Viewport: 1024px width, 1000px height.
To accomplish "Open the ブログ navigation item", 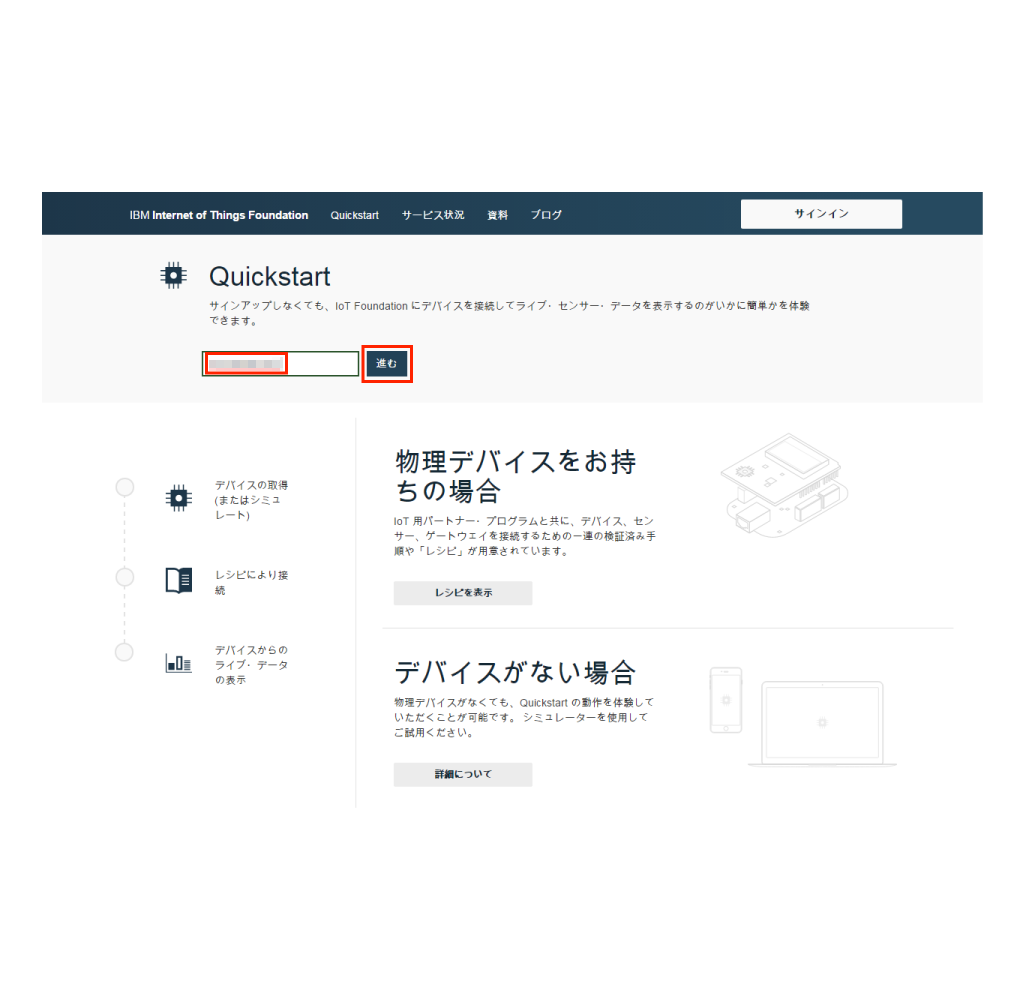I will tap(546, 215).
